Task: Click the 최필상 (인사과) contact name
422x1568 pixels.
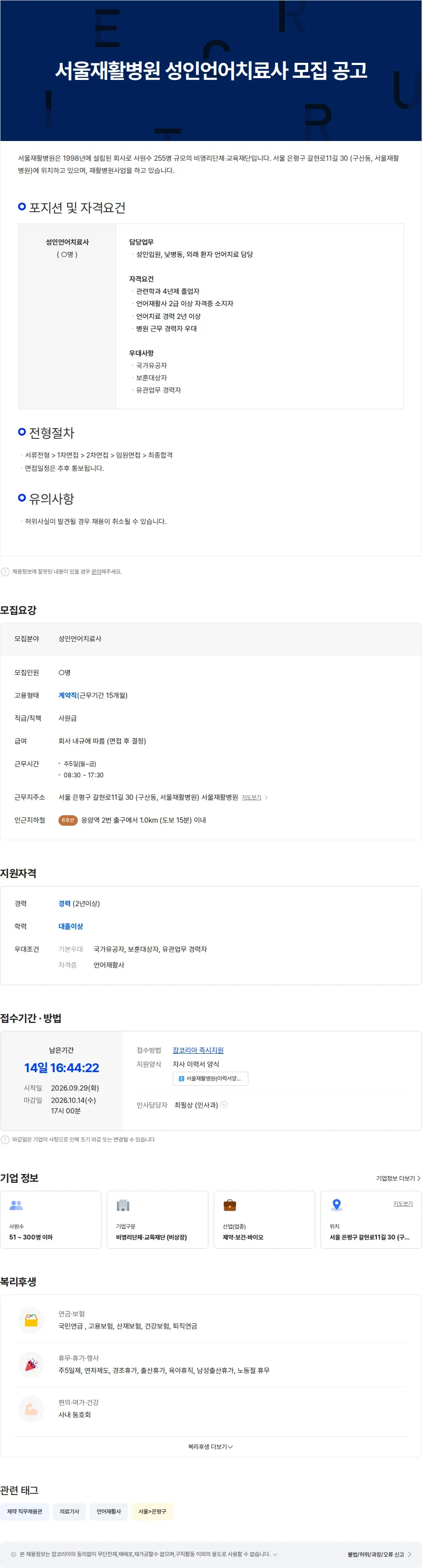Action: [x=196, y=1105]
